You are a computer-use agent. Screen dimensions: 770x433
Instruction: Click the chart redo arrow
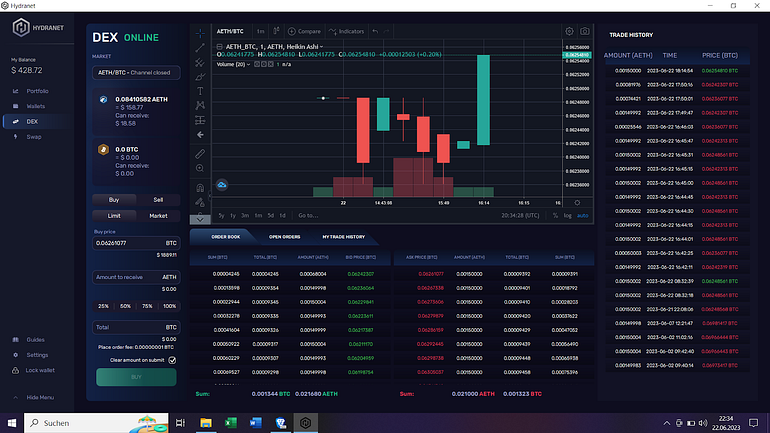386,31
